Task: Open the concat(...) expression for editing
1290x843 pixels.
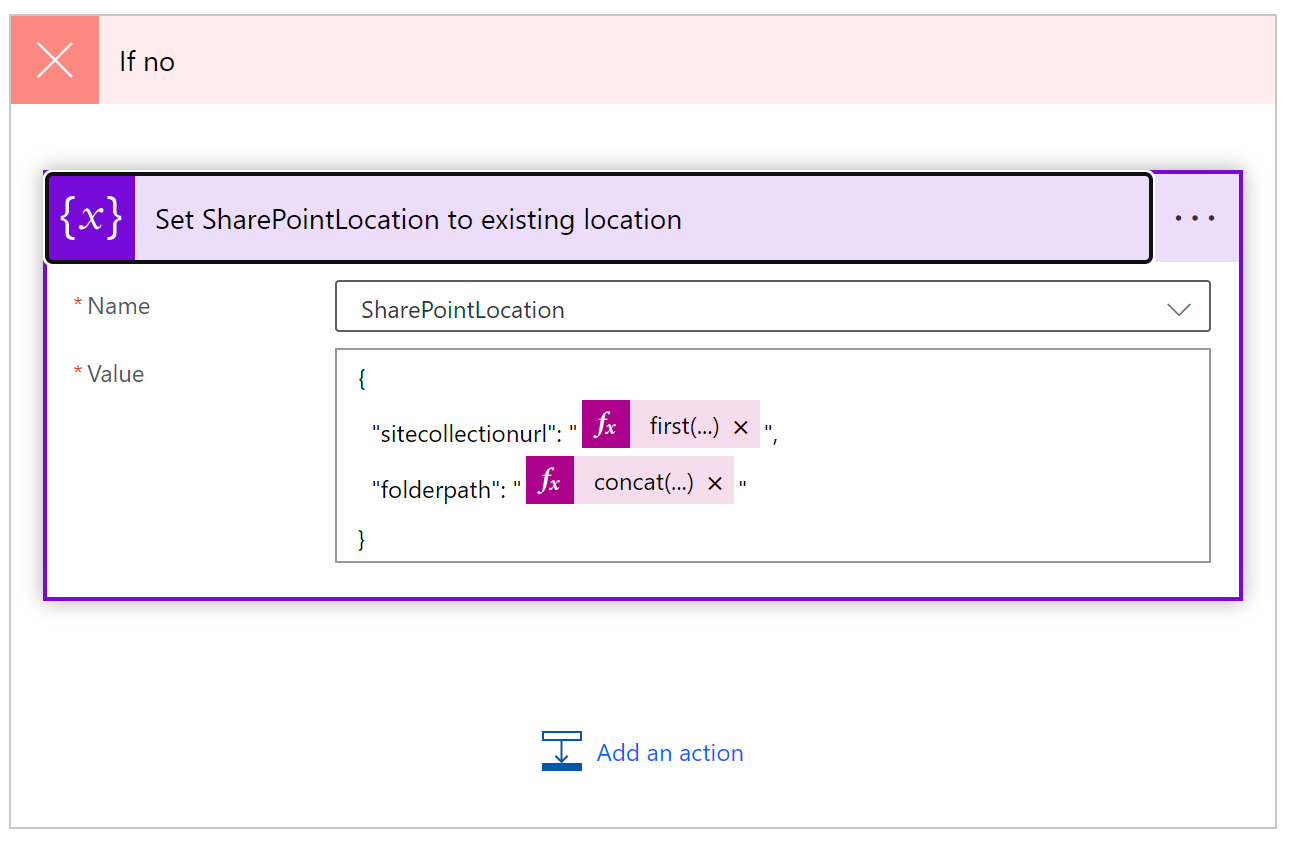Action: tap(644, 482)
